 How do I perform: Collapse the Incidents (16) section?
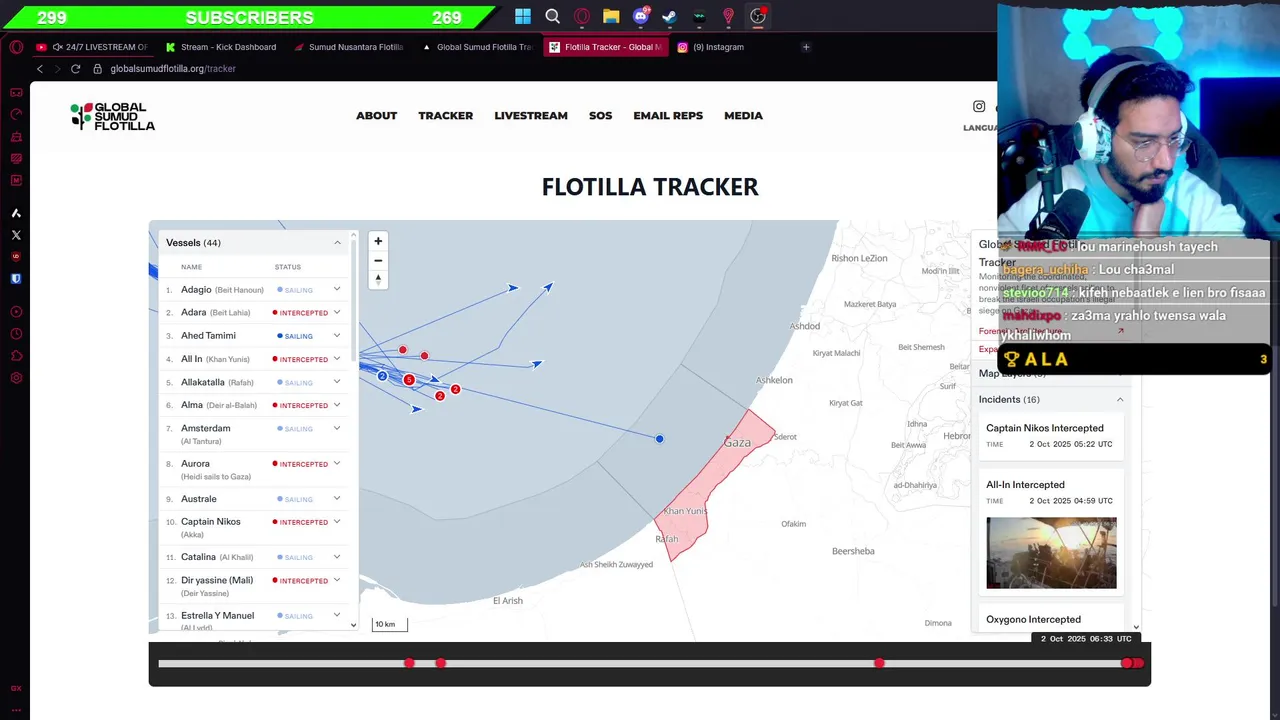point(1120,399)
